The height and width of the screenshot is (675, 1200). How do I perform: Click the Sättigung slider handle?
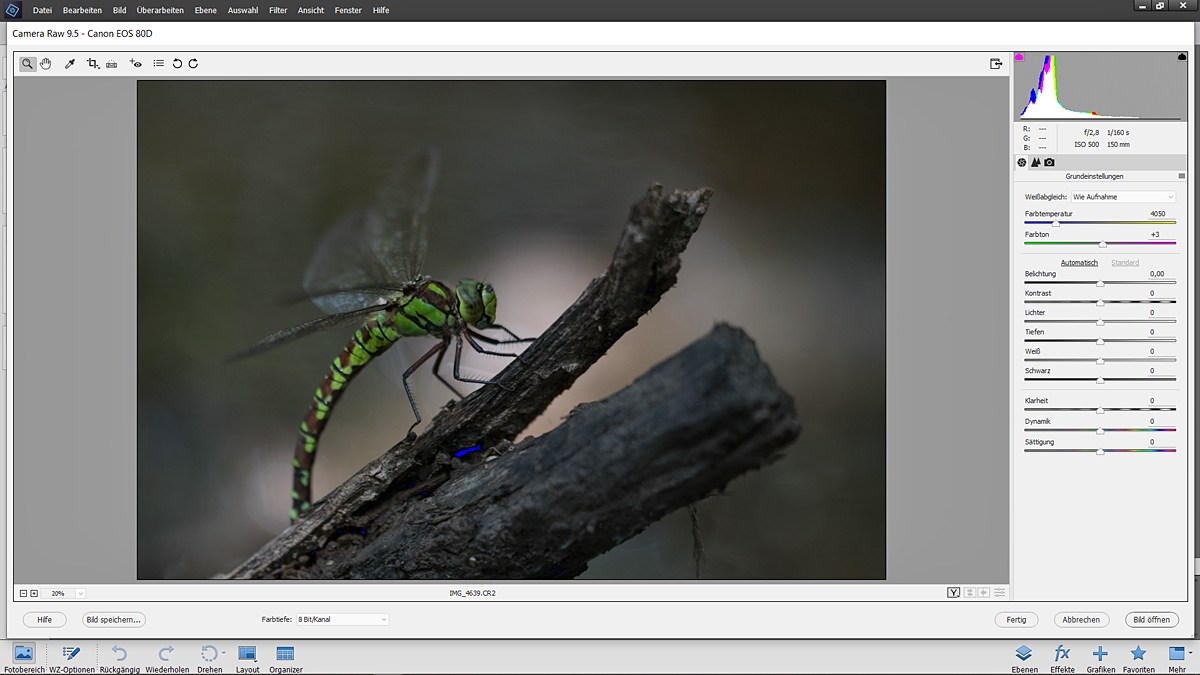[x=1100, y=451]
